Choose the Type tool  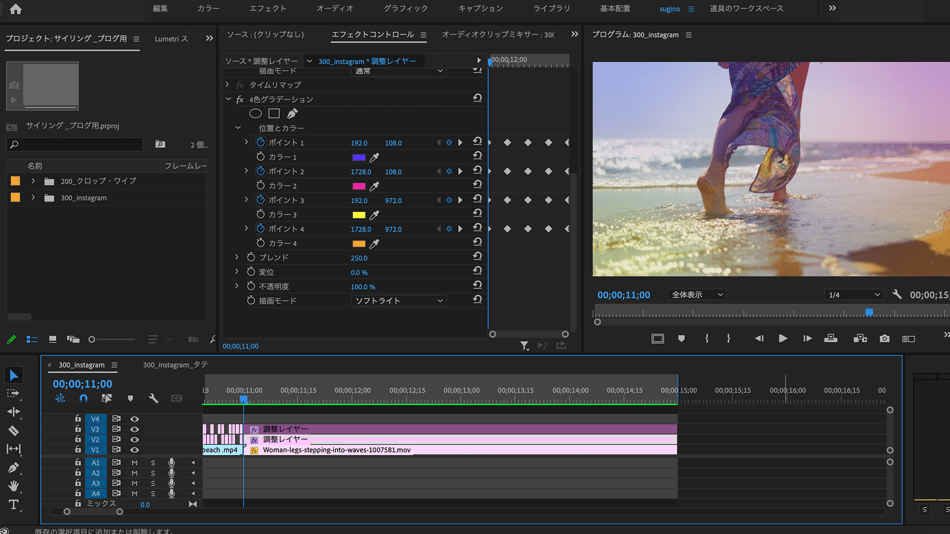14,505
